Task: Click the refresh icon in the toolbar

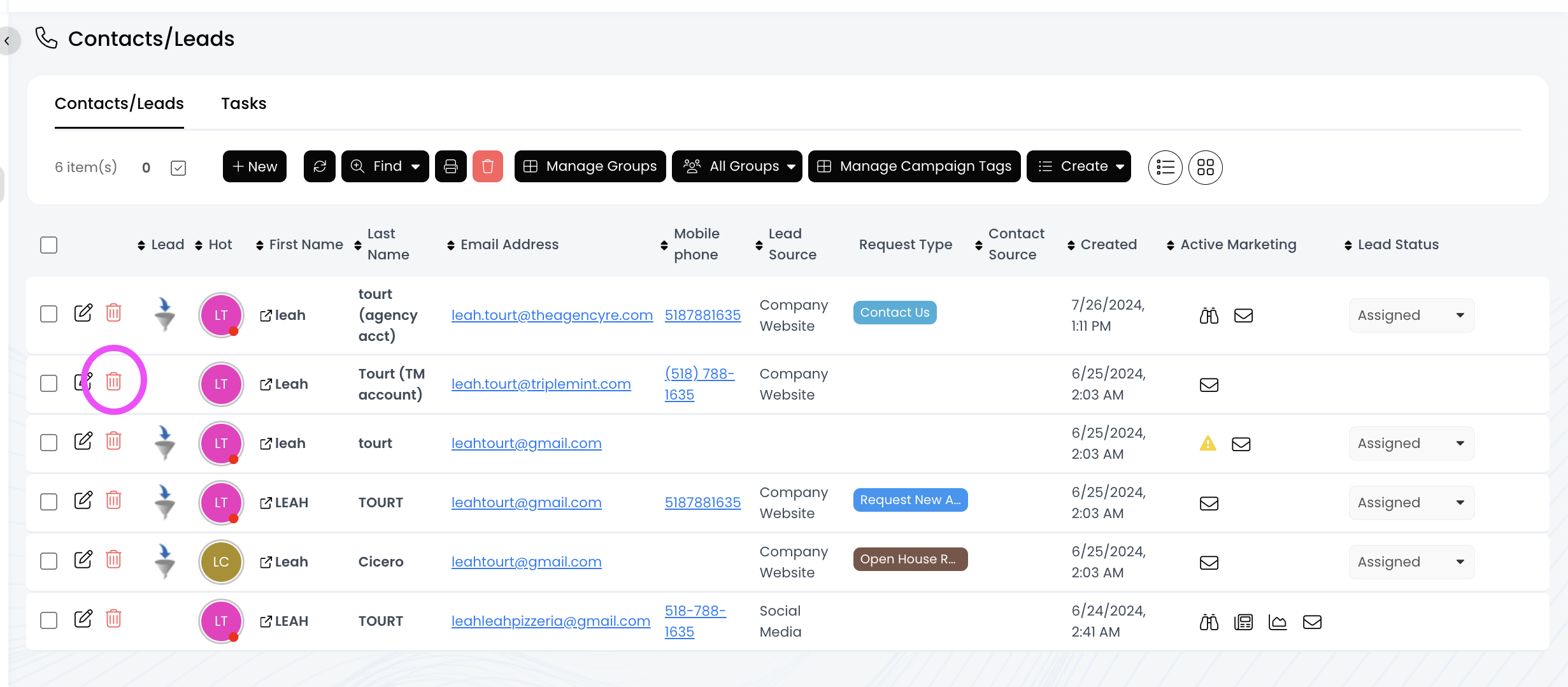Action: point(319,166)
